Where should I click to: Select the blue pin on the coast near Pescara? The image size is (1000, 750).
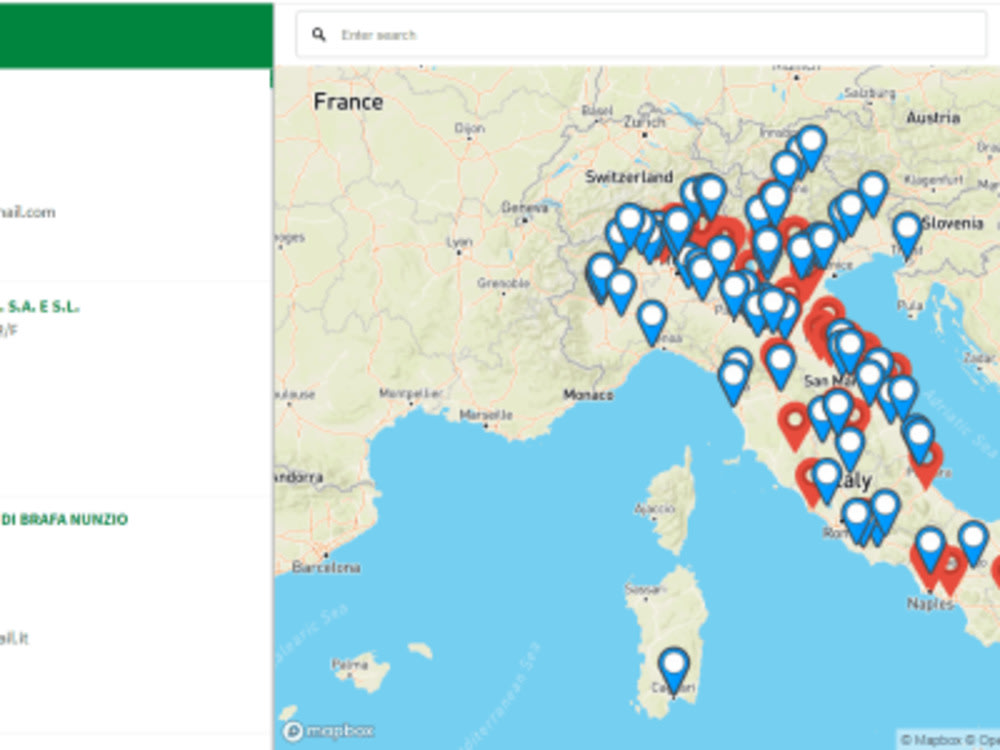919,441
